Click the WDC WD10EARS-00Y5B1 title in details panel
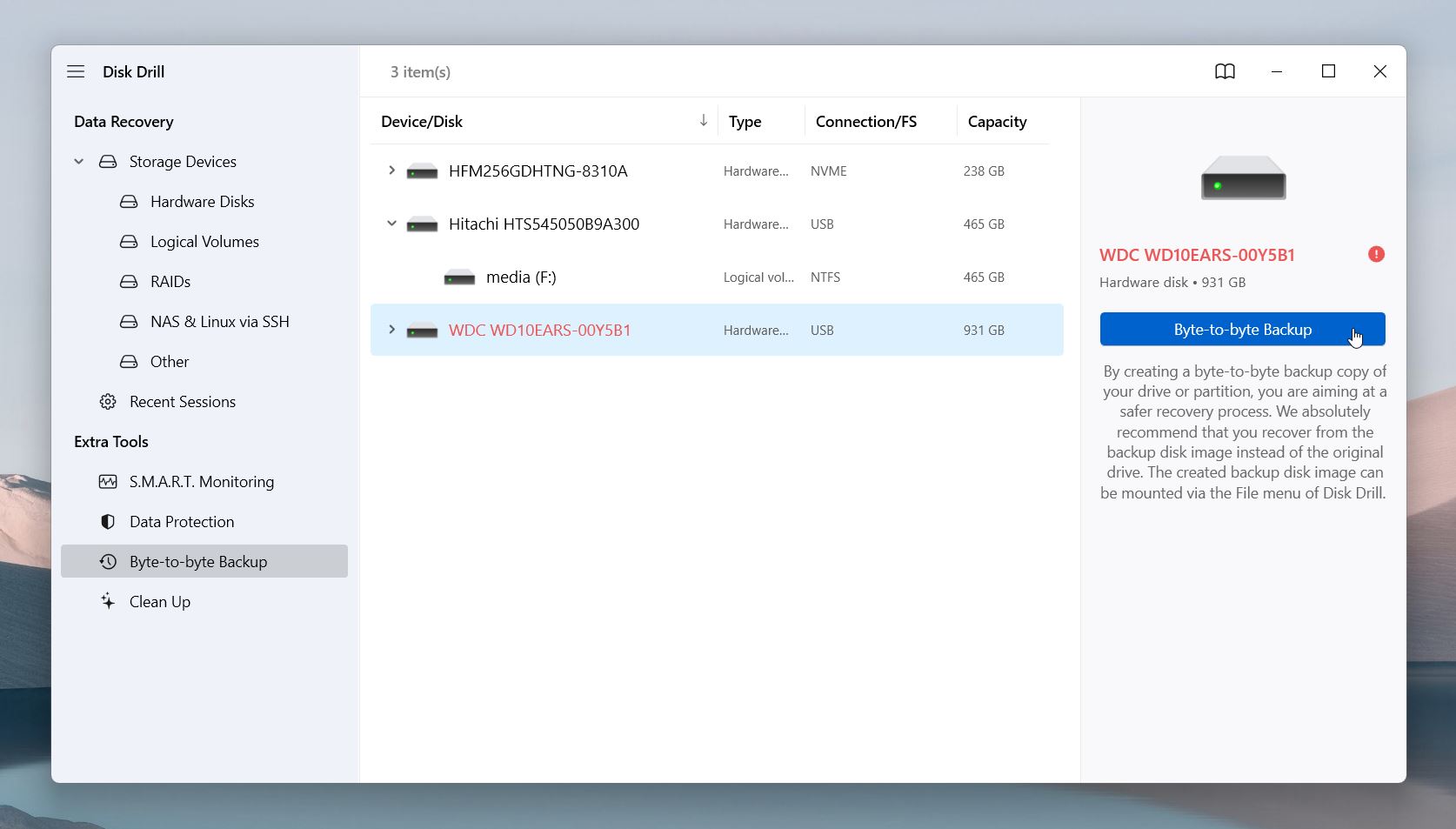This screenshot has width=1456, height=829. 1197,255
